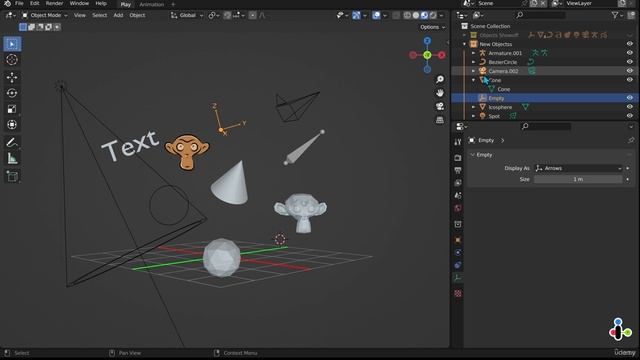The image size is (640, 360).
Task: Select the Scale tool
Action: 12,109
